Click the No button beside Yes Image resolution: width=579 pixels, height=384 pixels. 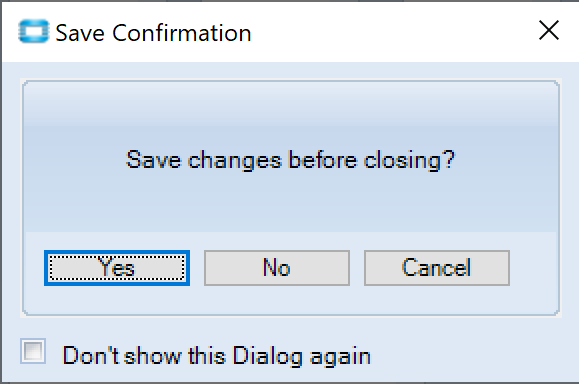(x=277, y=268)
